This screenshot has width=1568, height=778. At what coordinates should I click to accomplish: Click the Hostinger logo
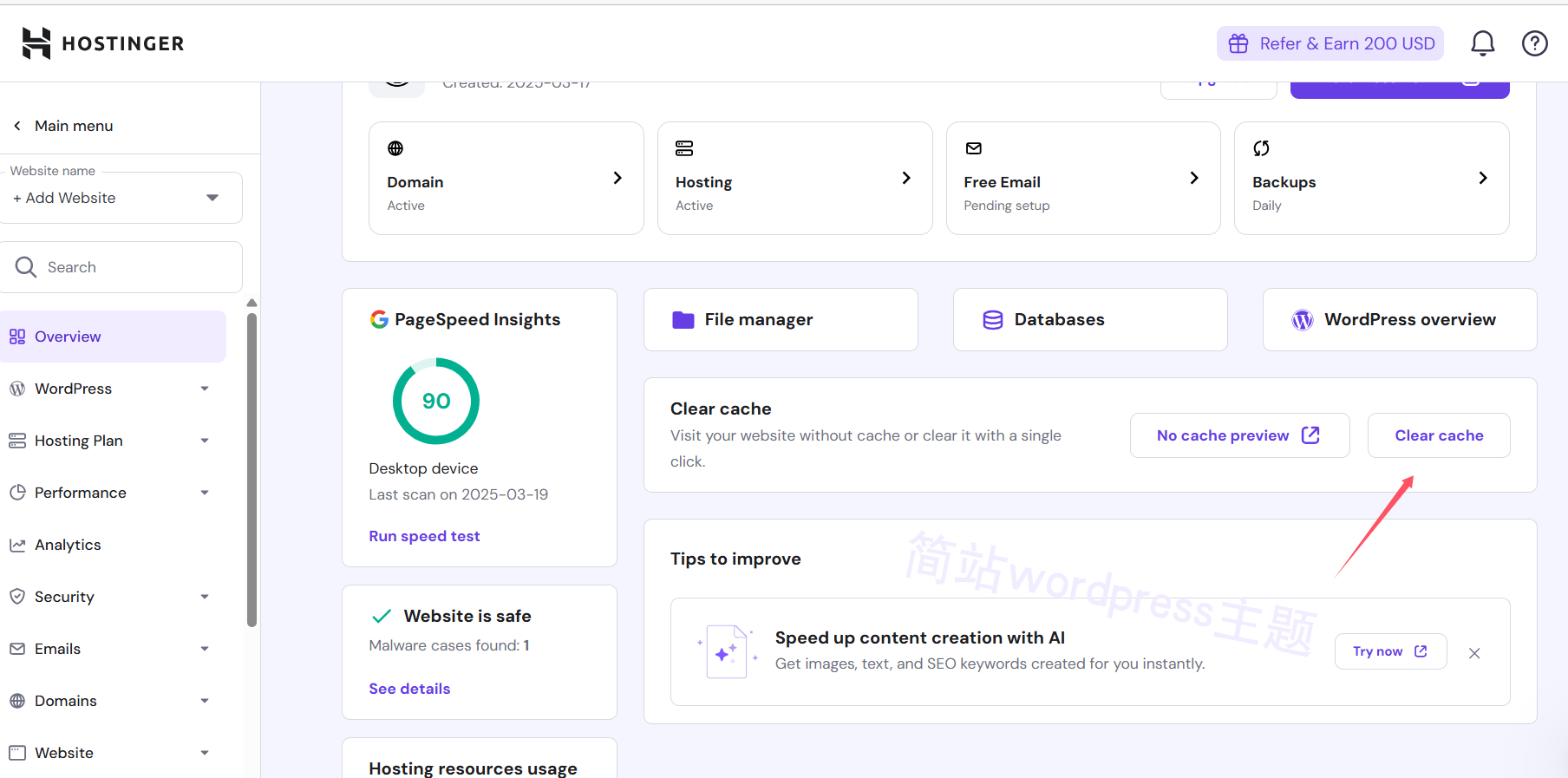tap(103, 43)
